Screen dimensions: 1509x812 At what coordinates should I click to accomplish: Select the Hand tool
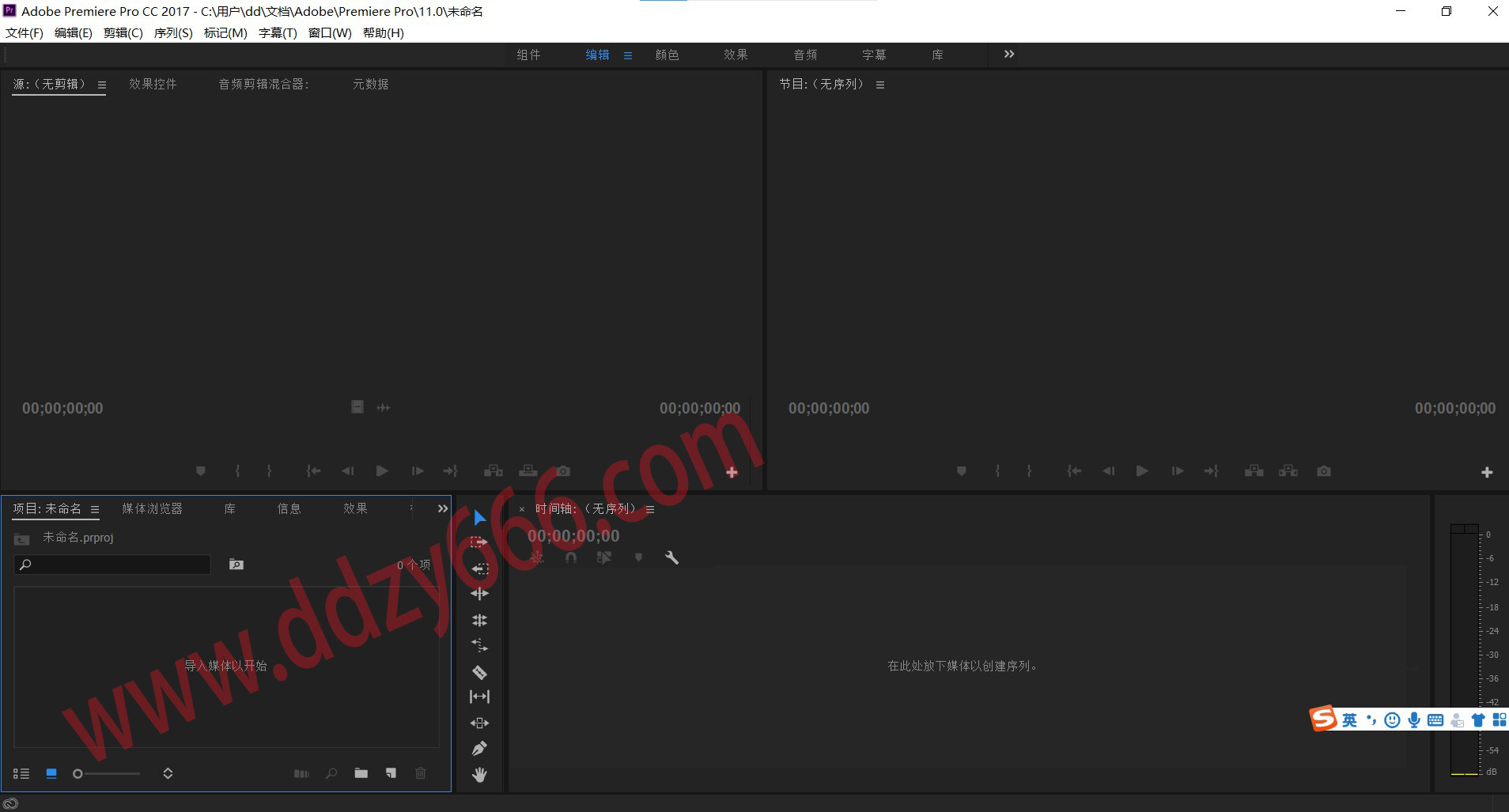click(x=479, y=775)
